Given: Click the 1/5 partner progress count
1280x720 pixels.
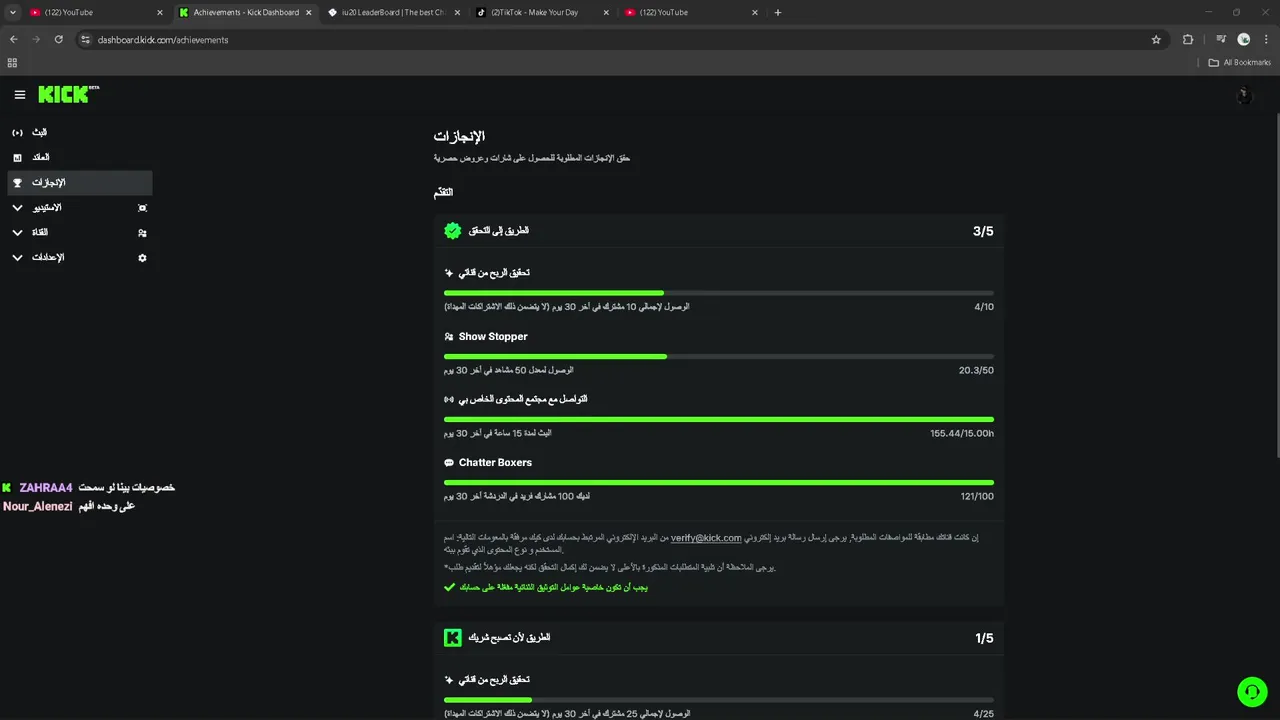Looking at the screenshot, I should pos(984,638).
